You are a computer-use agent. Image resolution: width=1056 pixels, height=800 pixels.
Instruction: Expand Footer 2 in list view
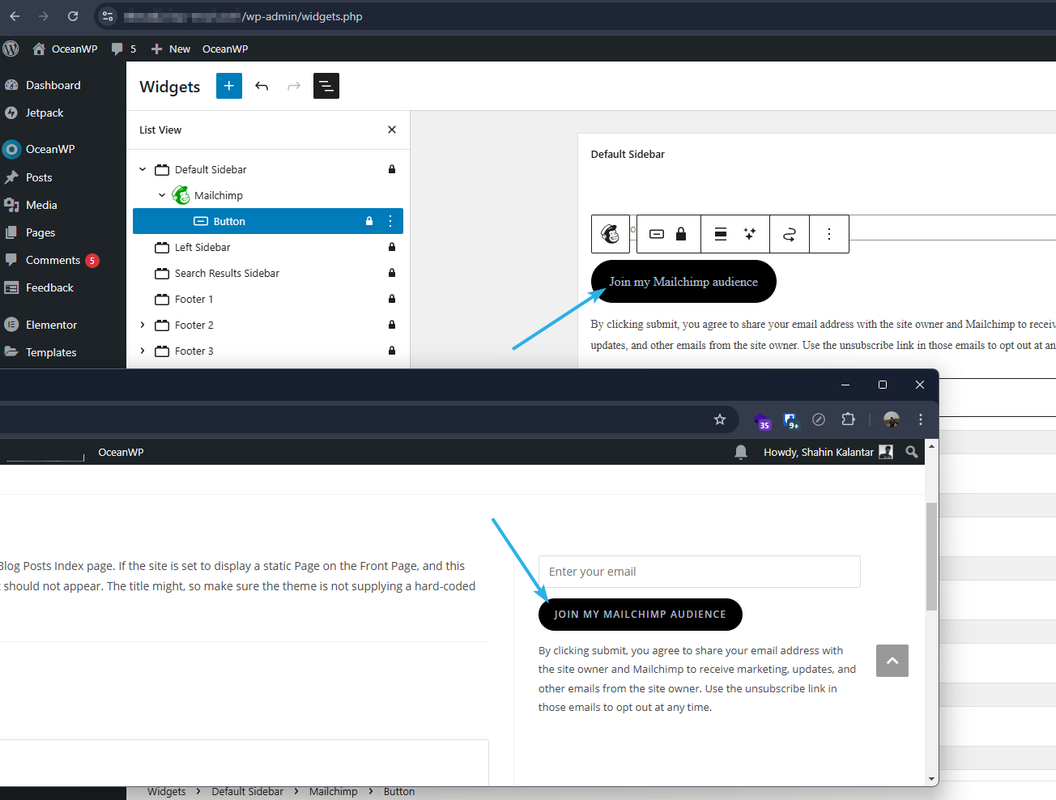tap(142, 325)
